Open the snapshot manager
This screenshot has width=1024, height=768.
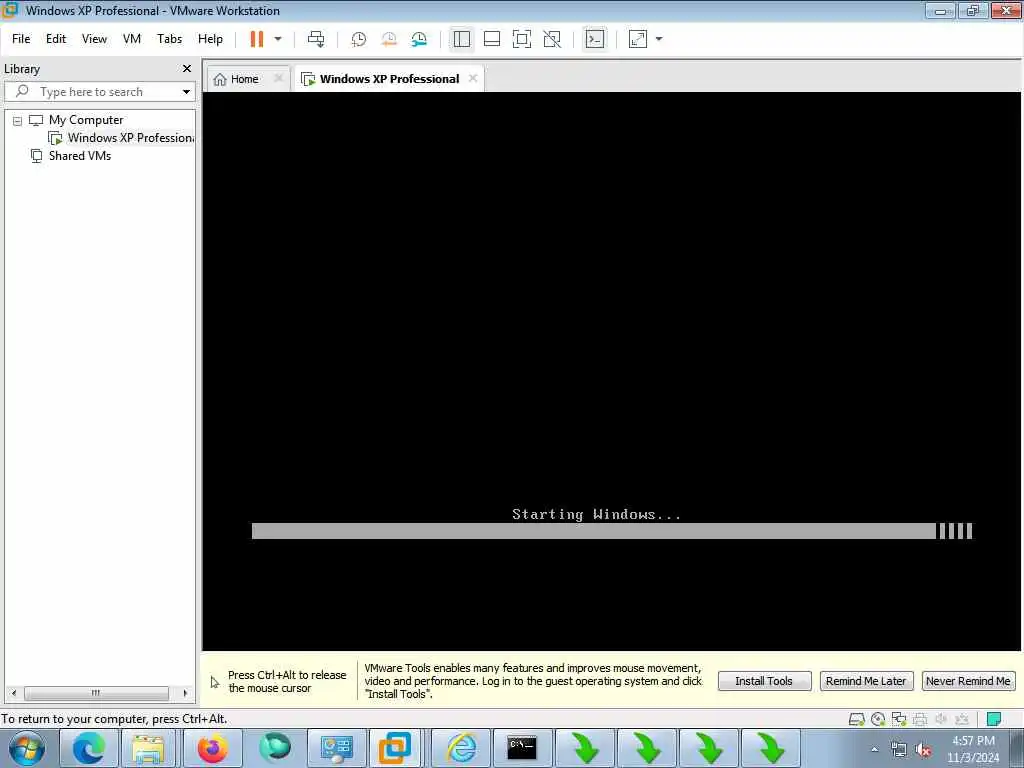pyautogui.click(x=419, y=39)
